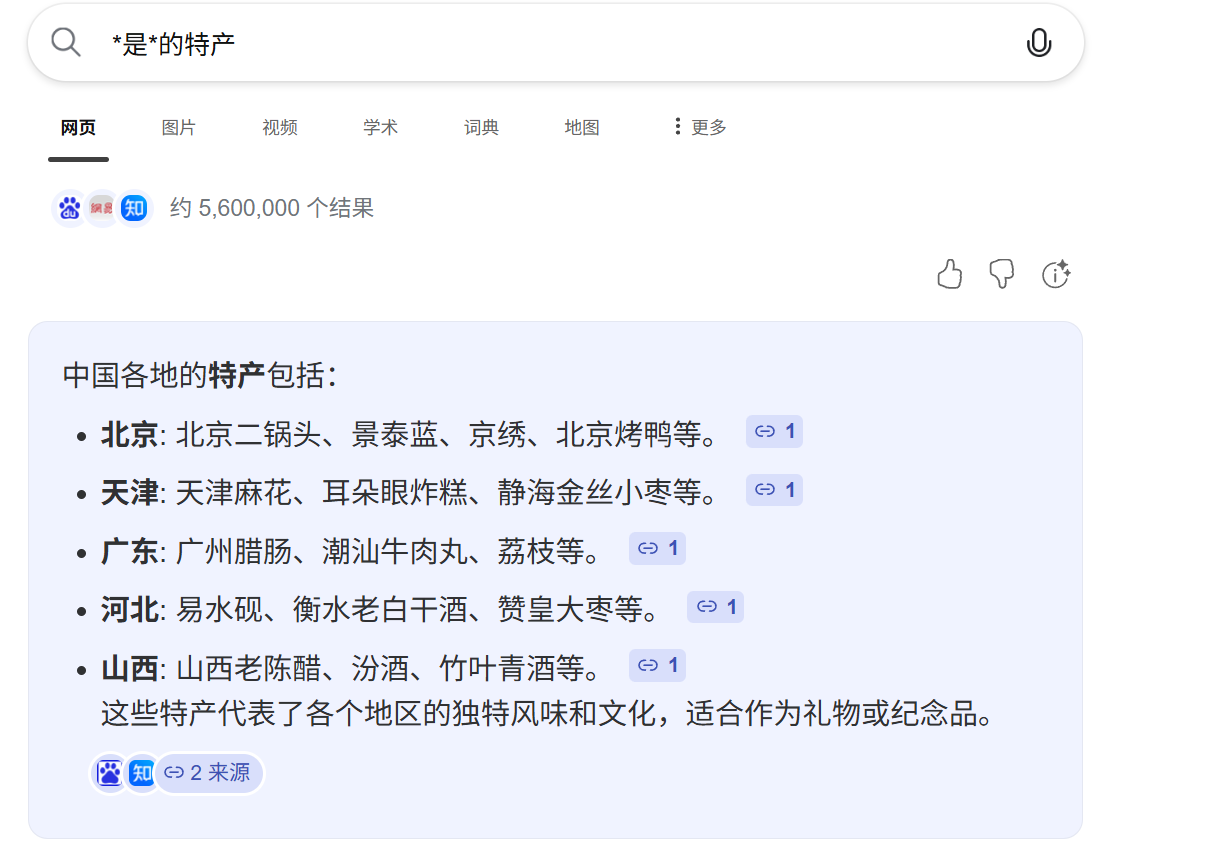
Task: Expand the 更多 menu
Action: (x=700, y=127)
